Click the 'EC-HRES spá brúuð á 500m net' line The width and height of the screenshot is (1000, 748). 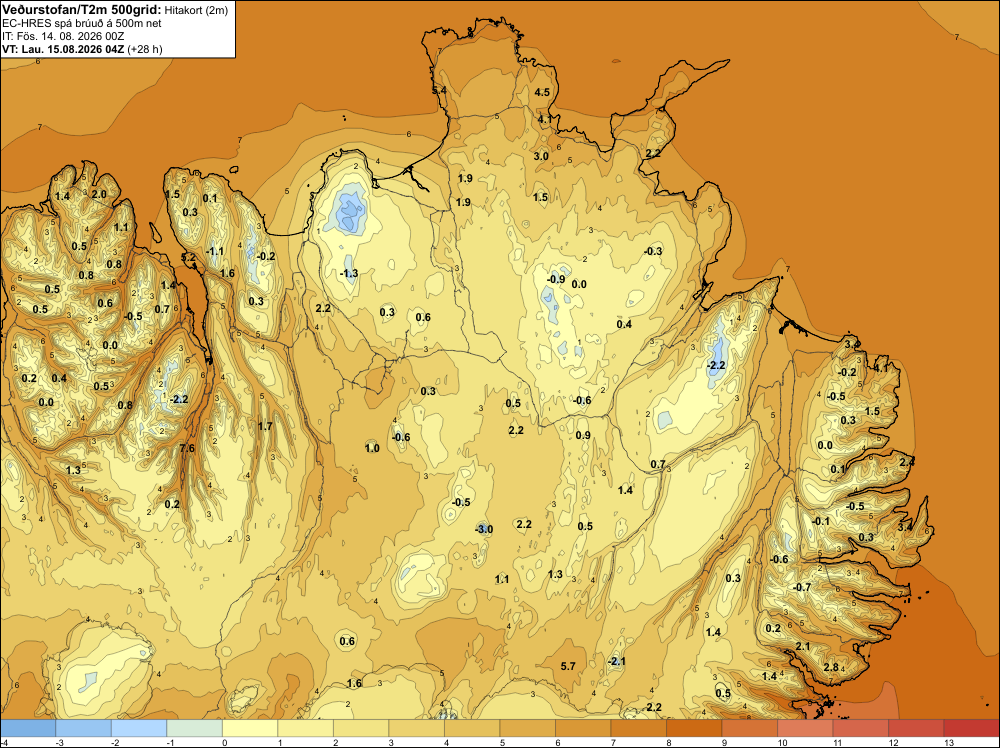(x=82, y=23)
